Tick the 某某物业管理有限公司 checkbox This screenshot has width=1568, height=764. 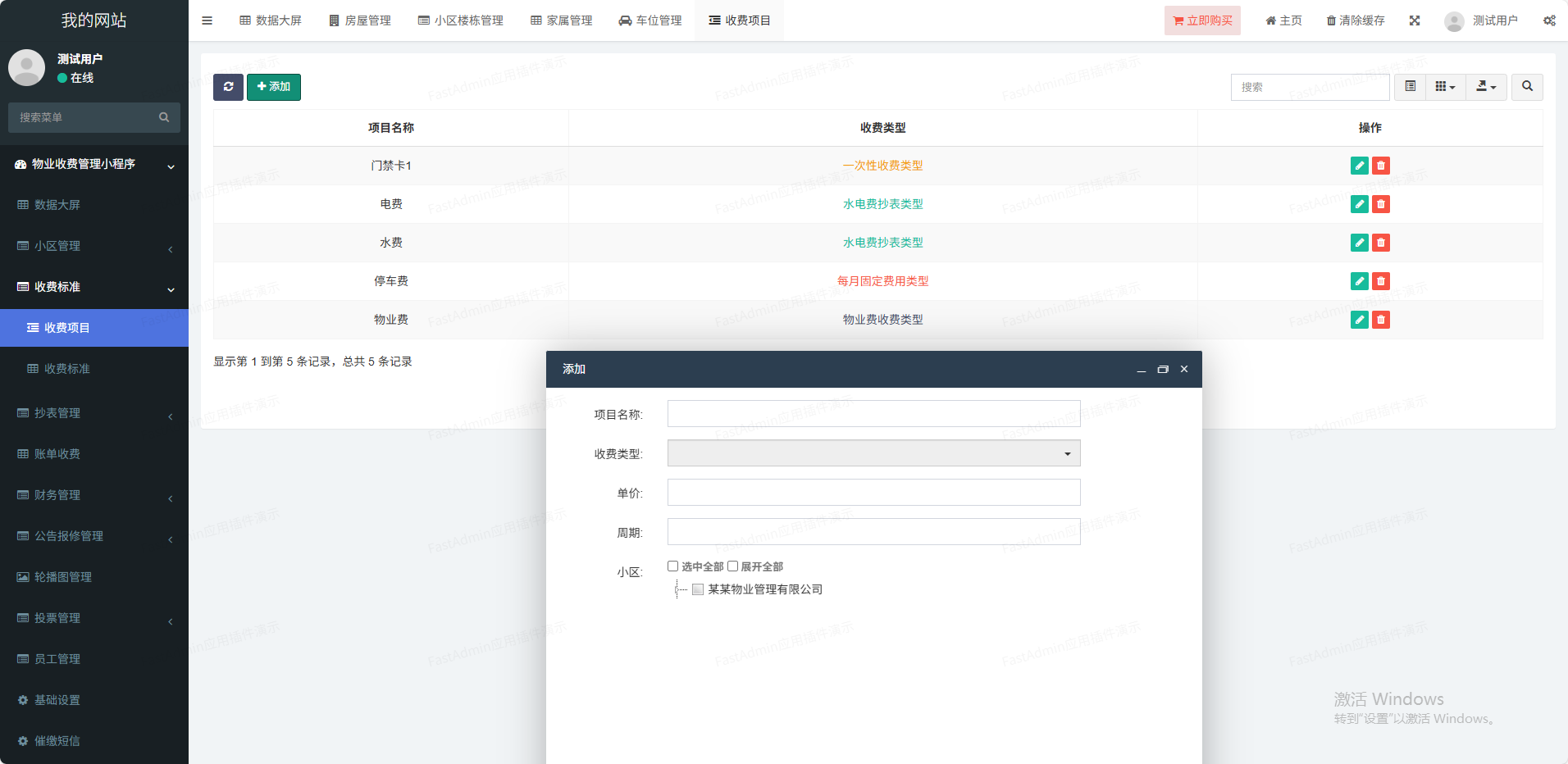coord(698,589)
